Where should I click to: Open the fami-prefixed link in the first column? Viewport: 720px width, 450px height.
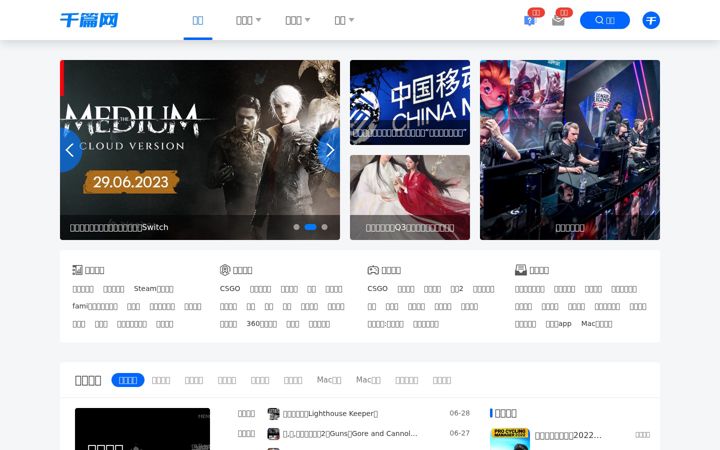[x=95, y=306]
